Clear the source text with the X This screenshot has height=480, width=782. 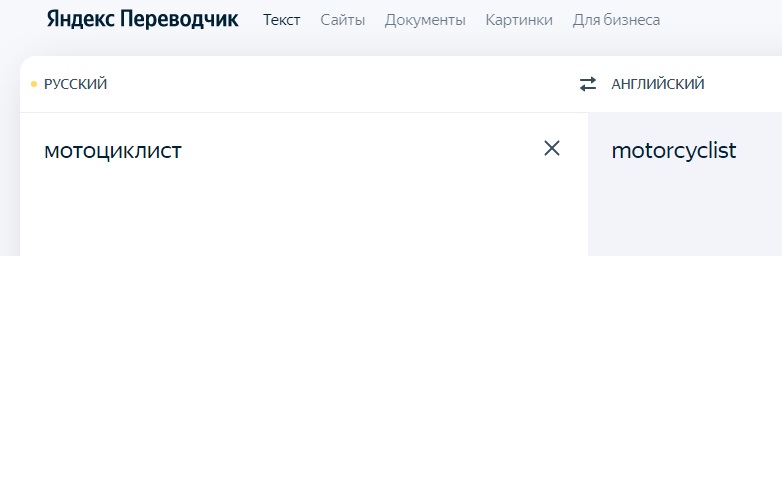coord(552,149)
